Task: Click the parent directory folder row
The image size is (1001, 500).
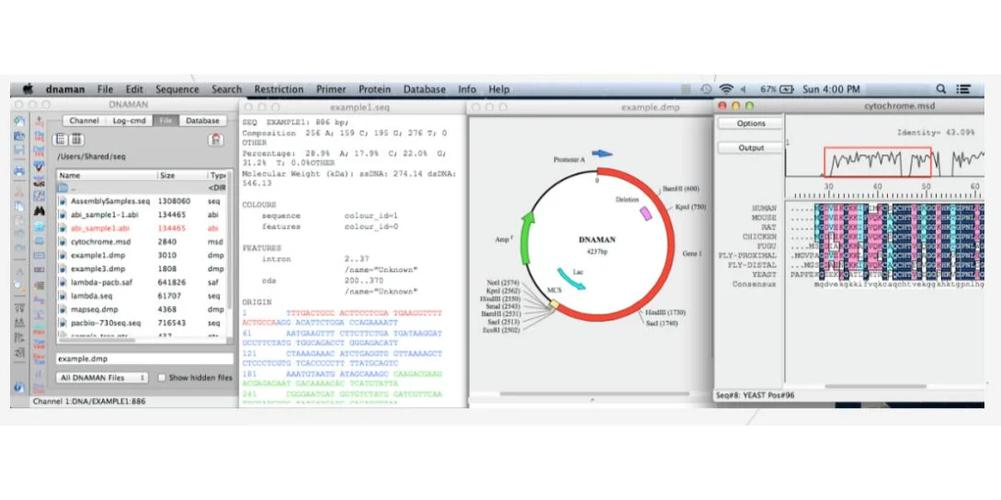Action: [x=140, y=188]
